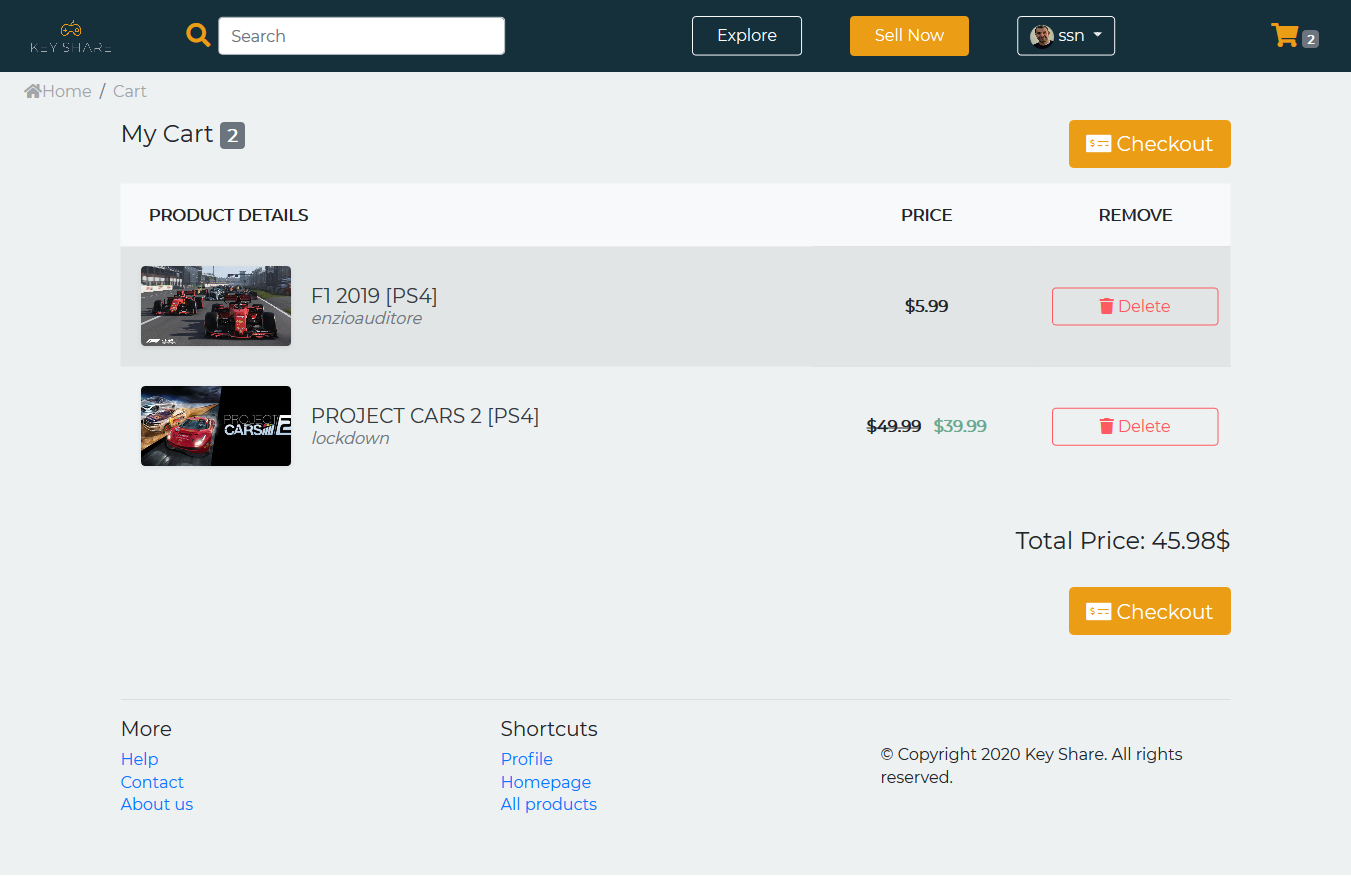Image resolution: width=1351 pixels, height=876 pixels.
Task: Click the PROJECT CARS 2 [PS4] title
Action: point(425,416)
